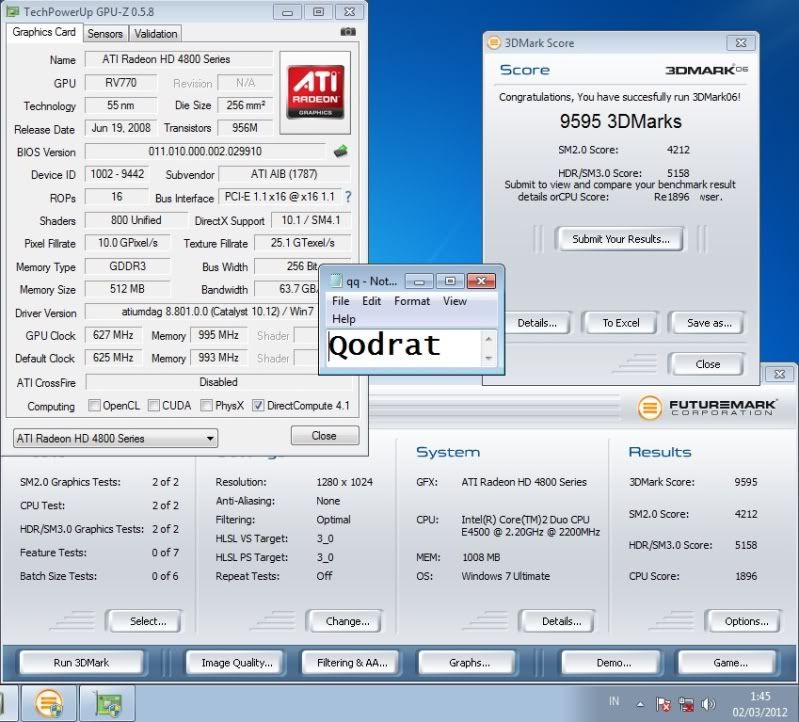Open Notepad Help menu
This screenshot has width=799, height=722.
[343, 318]
